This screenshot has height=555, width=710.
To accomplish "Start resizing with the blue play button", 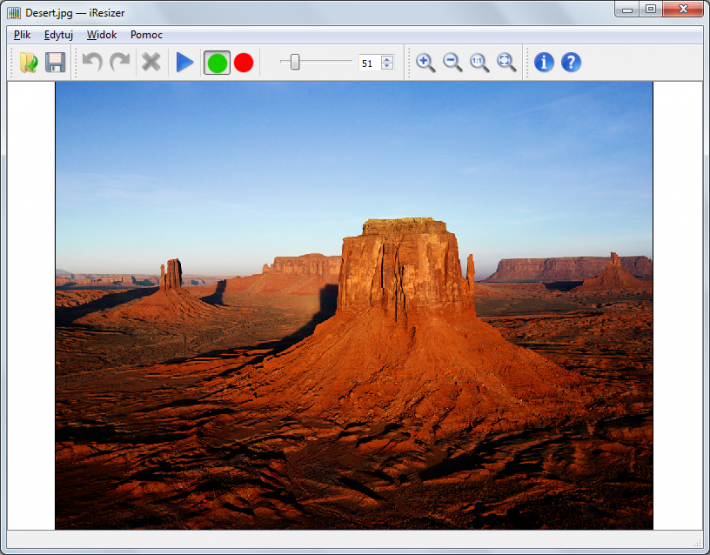I will coord(184,62).
